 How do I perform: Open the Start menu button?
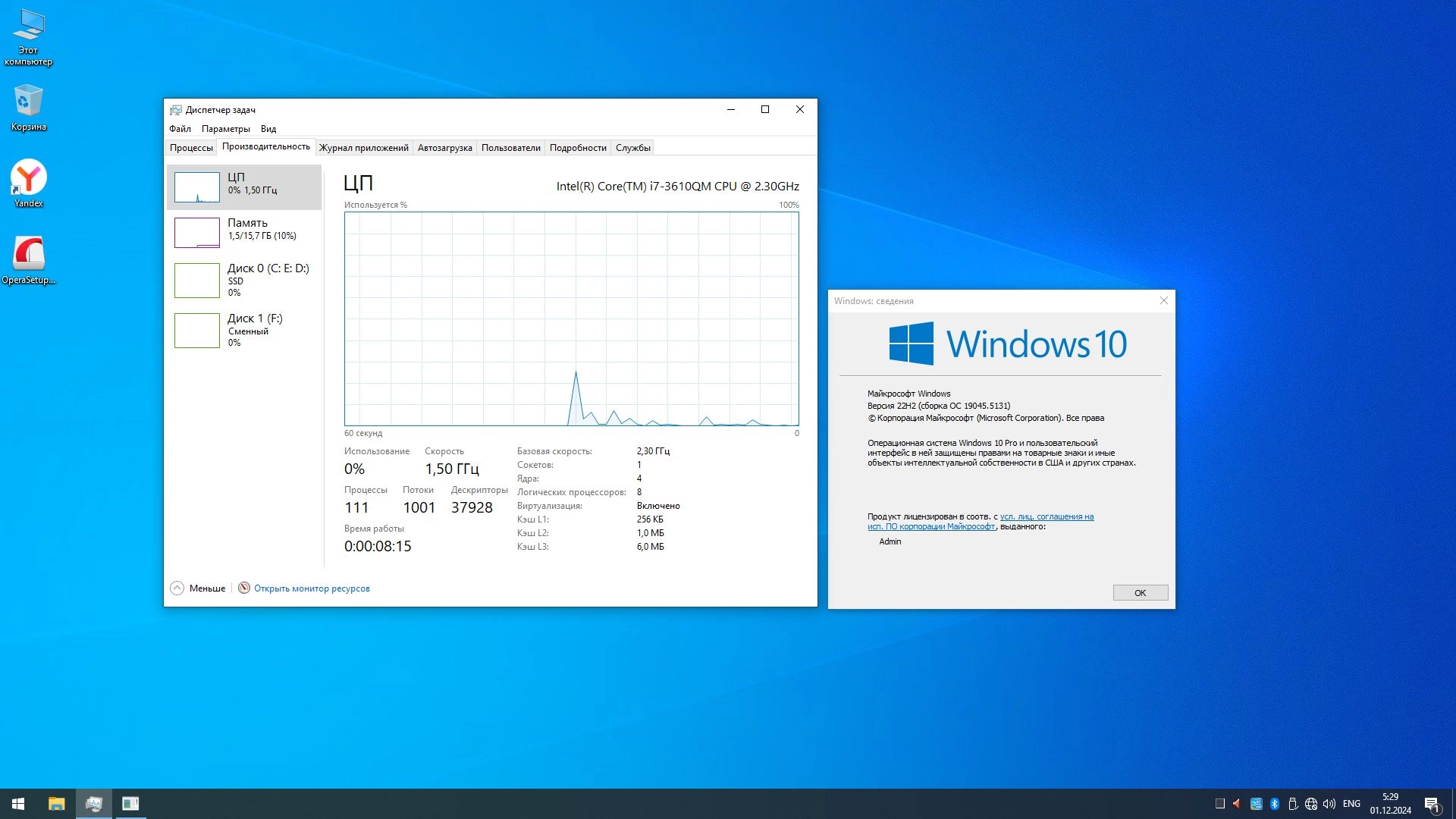click(x=18, y=804)
